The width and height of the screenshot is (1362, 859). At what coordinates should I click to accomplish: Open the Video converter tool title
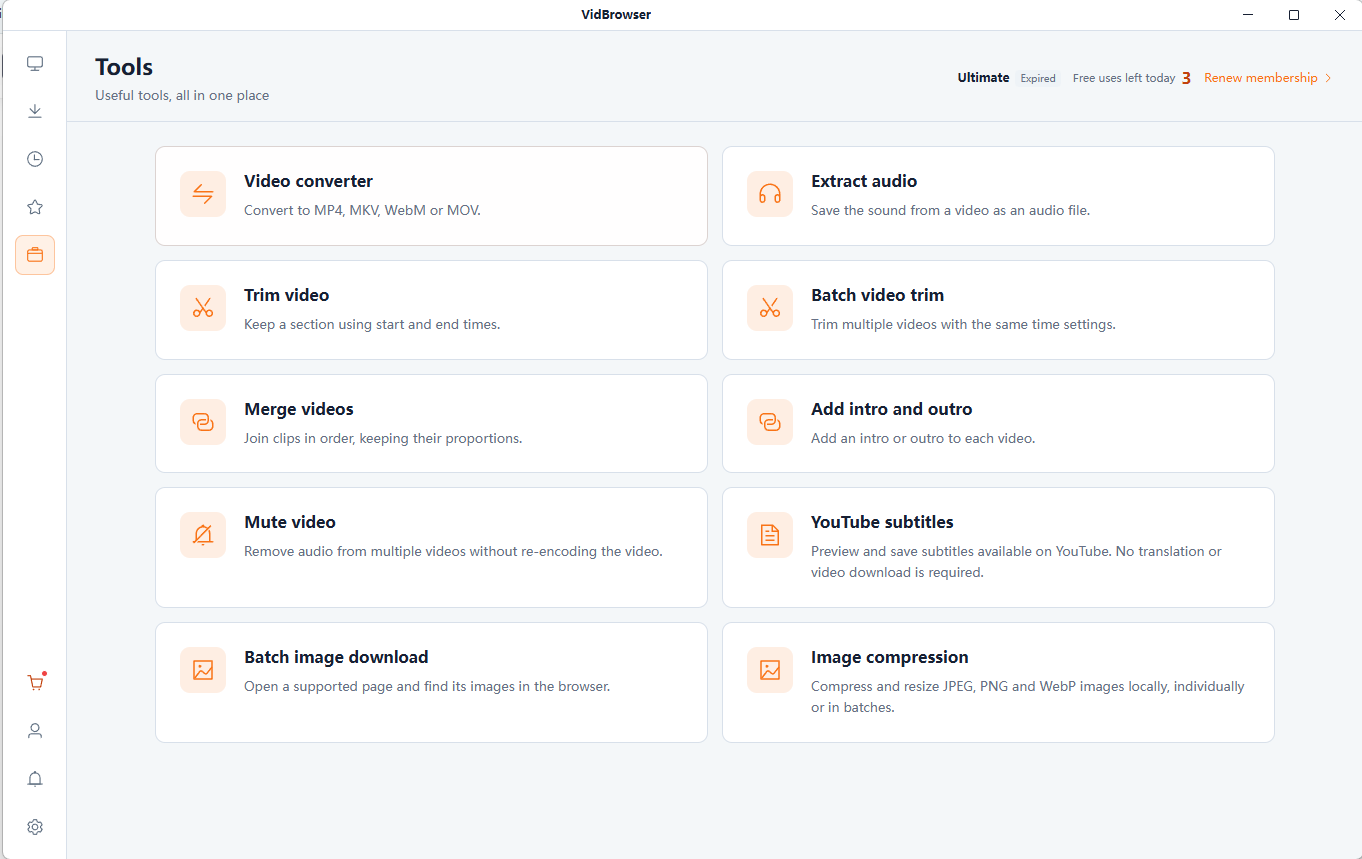pyautogui.click(x=308, y=181)
